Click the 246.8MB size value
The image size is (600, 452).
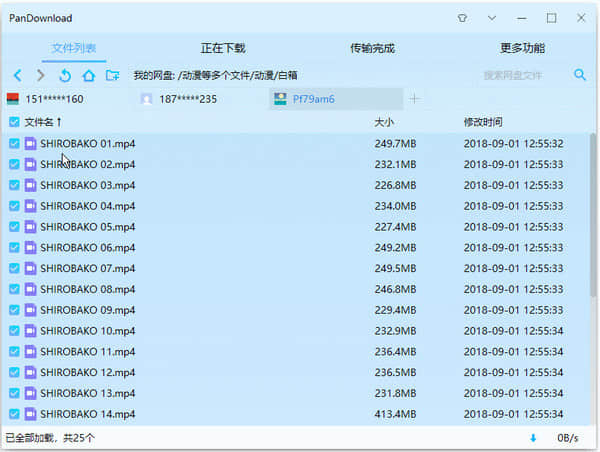pyautogui.click(x=395, y=289)
